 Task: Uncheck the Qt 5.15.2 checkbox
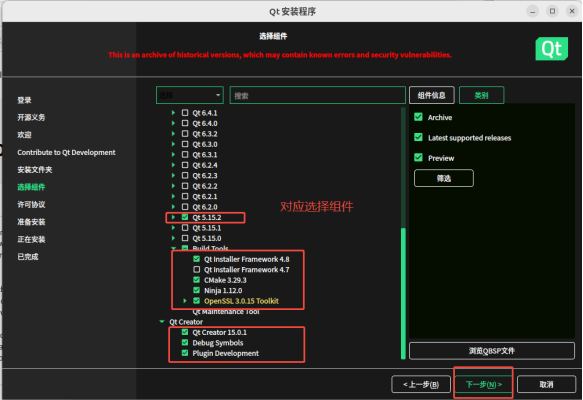coord(185,217)
